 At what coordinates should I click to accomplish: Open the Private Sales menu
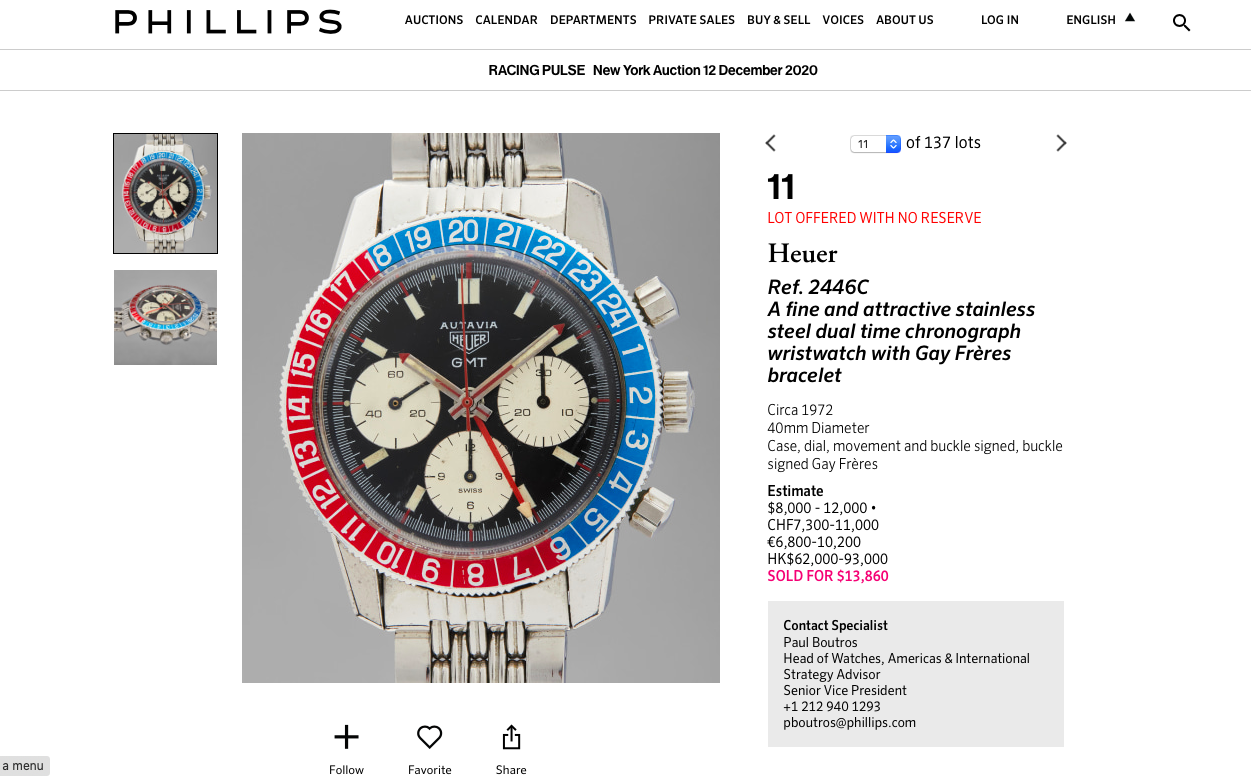(x=691, y=20)
